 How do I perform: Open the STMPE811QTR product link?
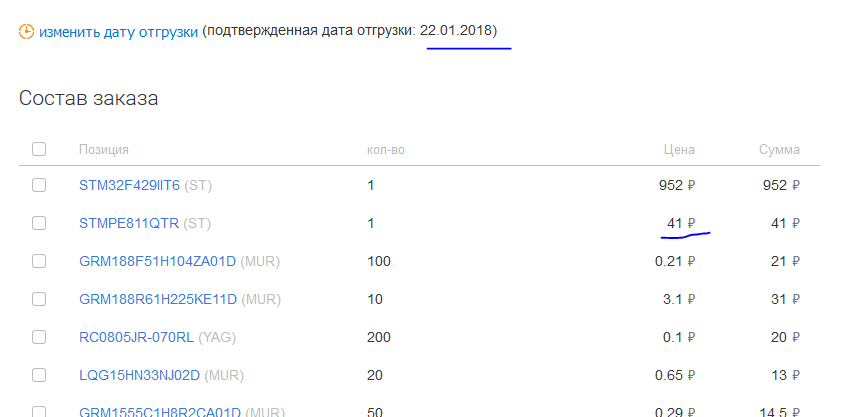click(129, 223)
